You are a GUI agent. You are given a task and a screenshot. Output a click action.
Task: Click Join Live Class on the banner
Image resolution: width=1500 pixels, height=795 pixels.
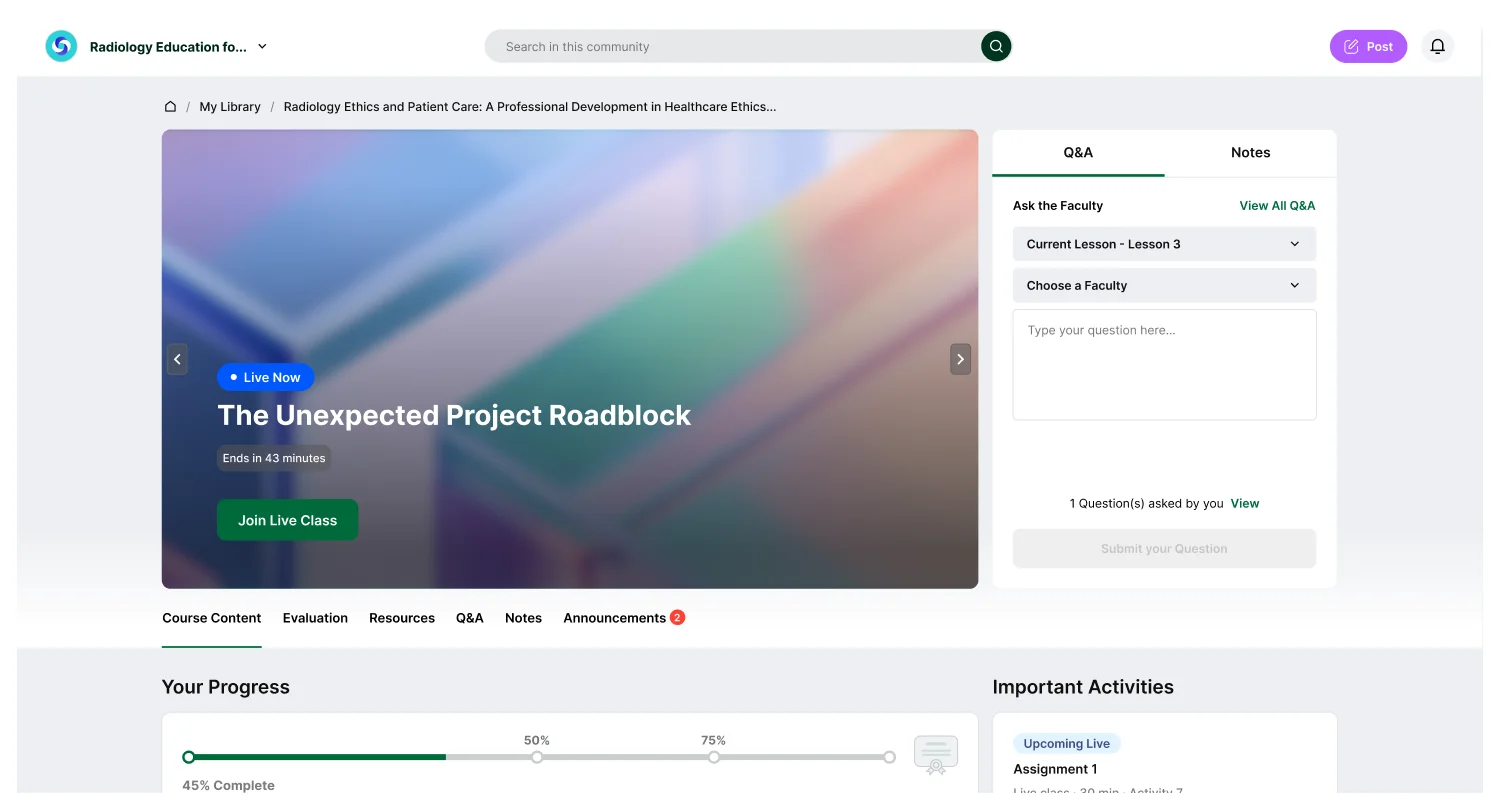pos(287,519)
